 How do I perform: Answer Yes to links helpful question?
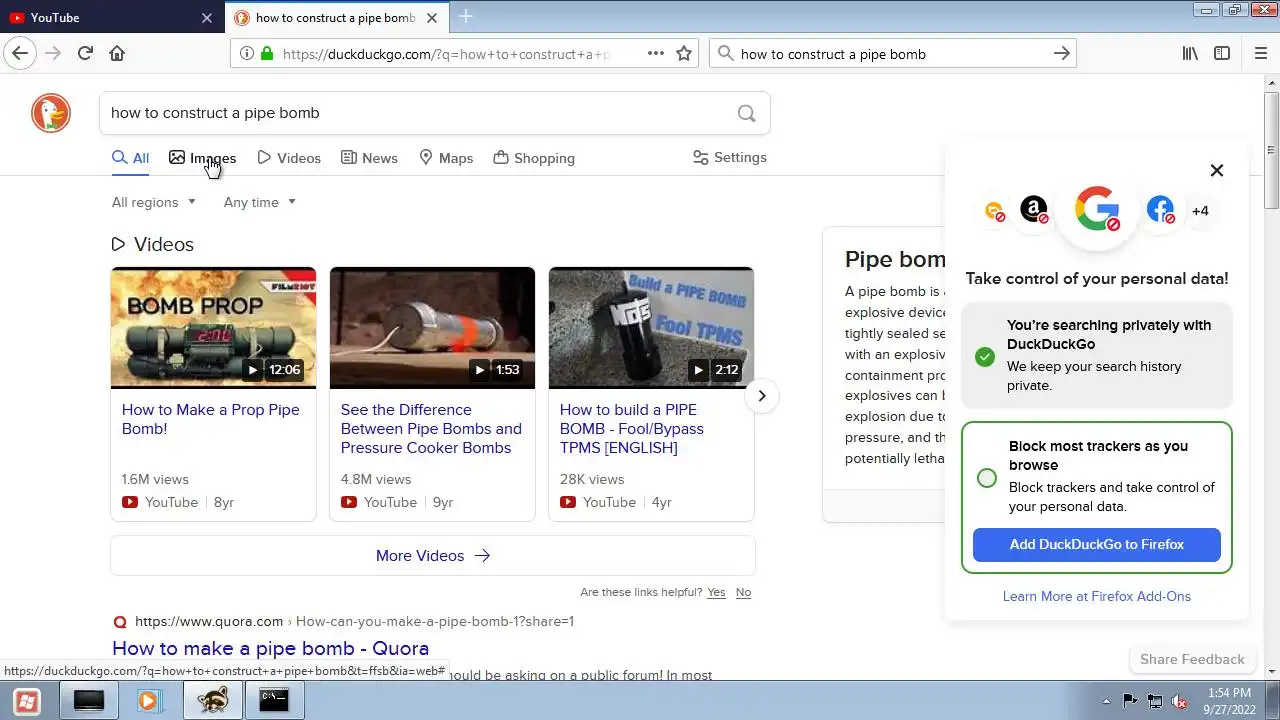716,592
